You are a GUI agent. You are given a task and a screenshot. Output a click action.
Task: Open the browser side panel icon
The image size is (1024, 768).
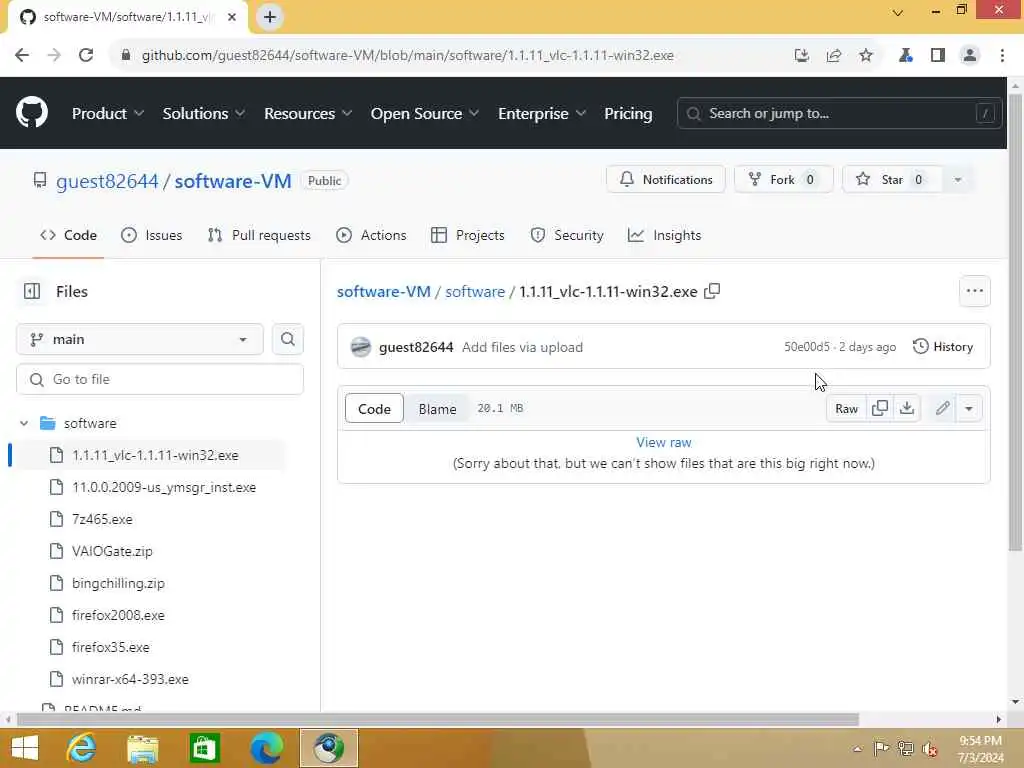[938, 56]
